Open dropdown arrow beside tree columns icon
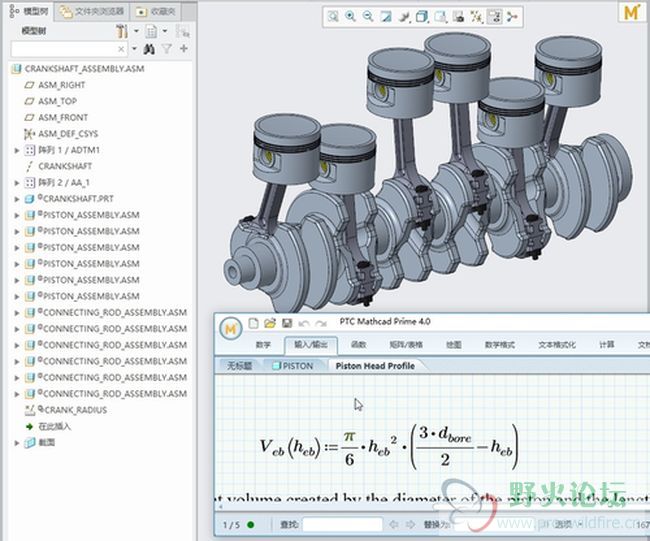Image resolution: width=650 pixels, height=541 pixels. (165, 31)
